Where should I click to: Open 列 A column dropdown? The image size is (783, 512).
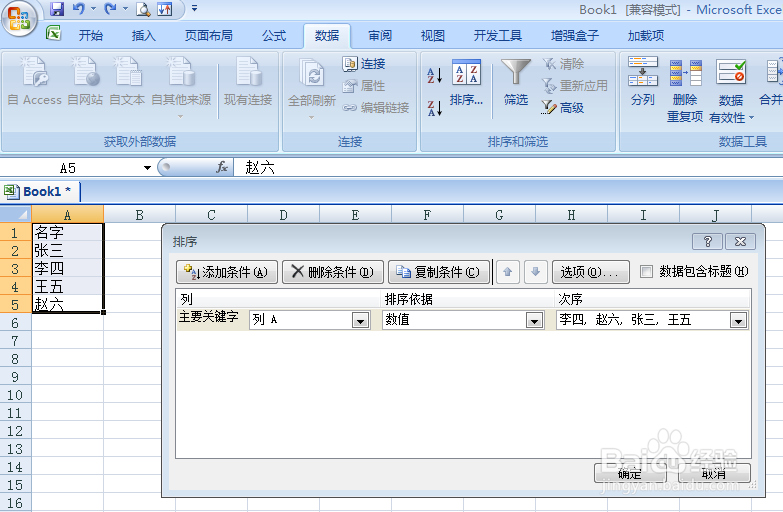[x=360, y=320]
